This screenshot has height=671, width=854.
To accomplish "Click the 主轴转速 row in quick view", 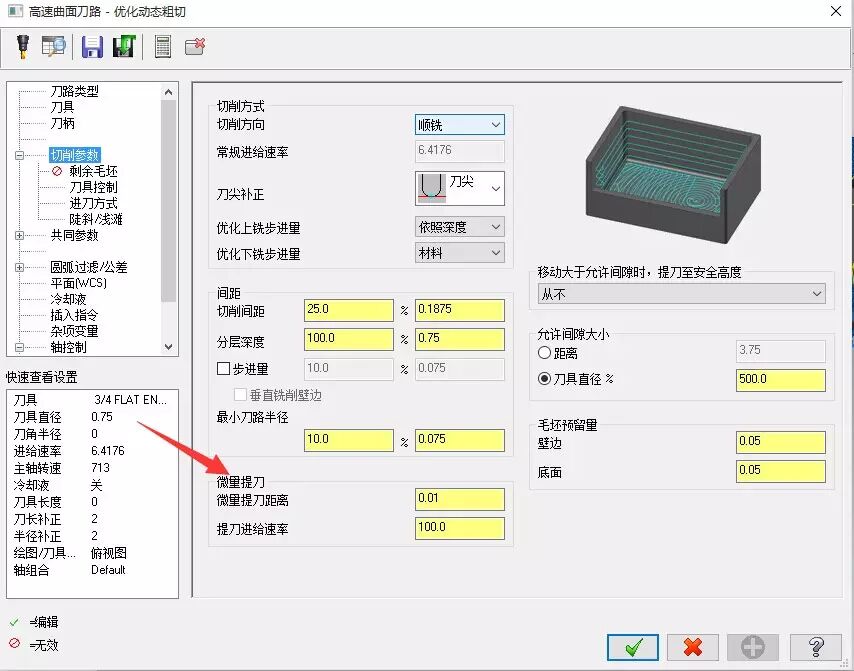I will pyautogui.click(x=92, y=468).
